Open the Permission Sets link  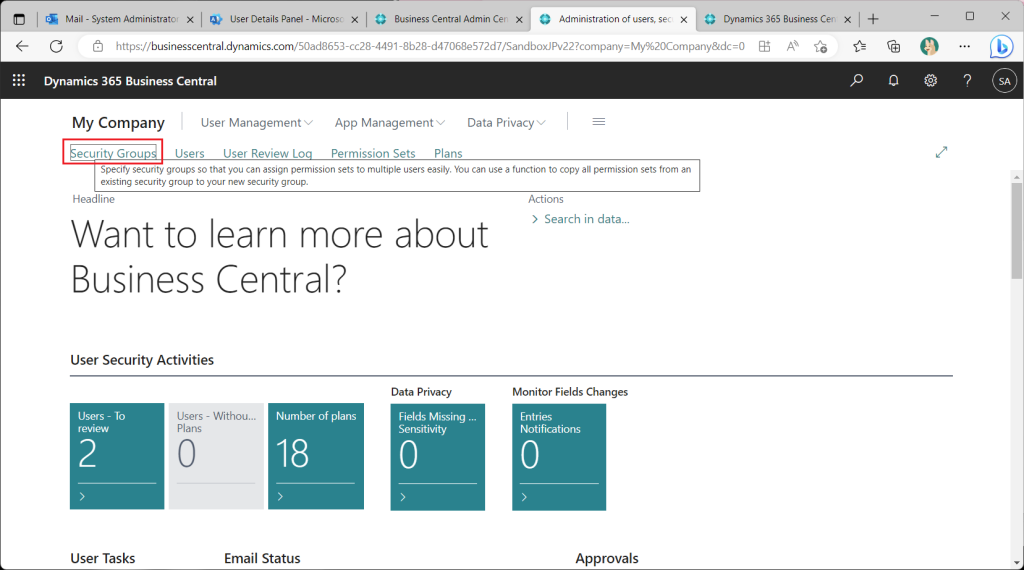(x=373, y=153)
